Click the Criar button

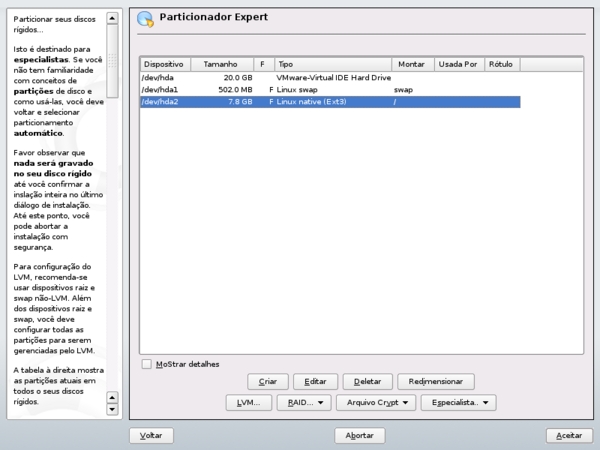point(268,382)
